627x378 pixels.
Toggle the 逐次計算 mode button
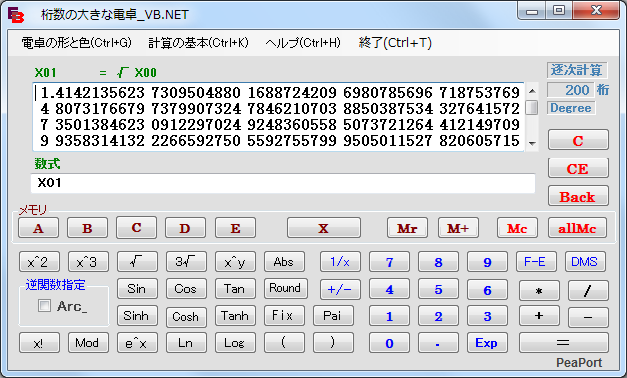pos(577,70)
